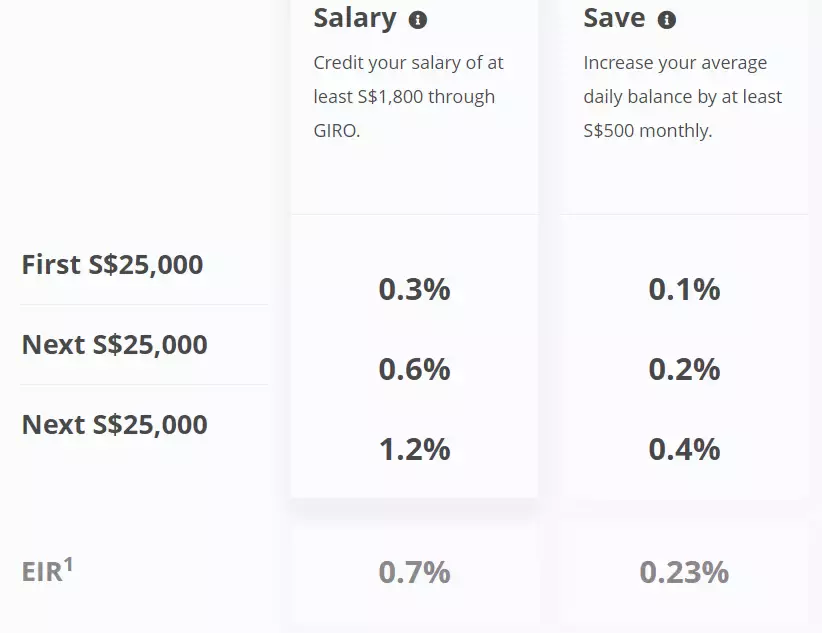Open the EIR footnote superscript 1

69,564
